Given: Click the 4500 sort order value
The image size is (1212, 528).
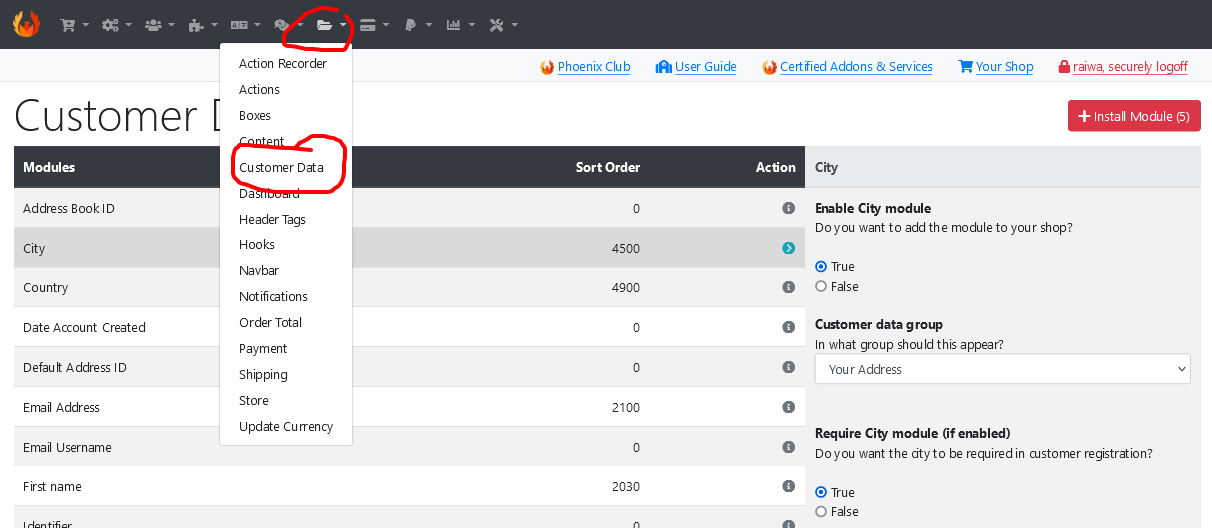Looking at the screenshot, I should pos(625,248).
